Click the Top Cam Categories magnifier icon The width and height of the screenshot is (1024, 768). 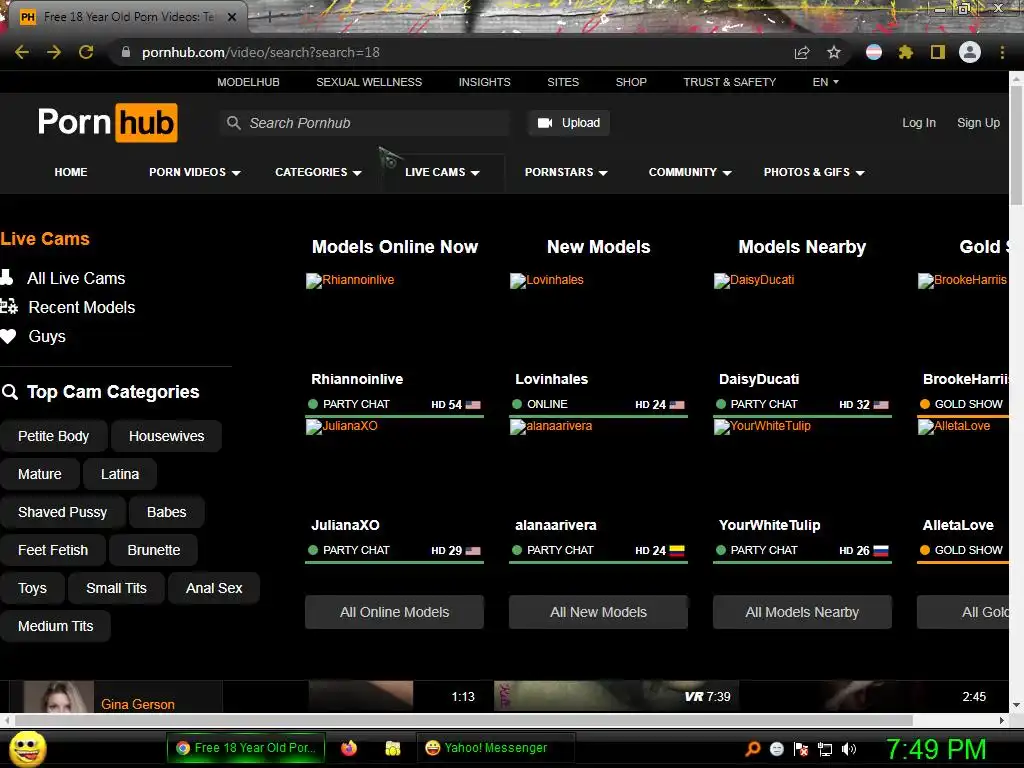10,392
